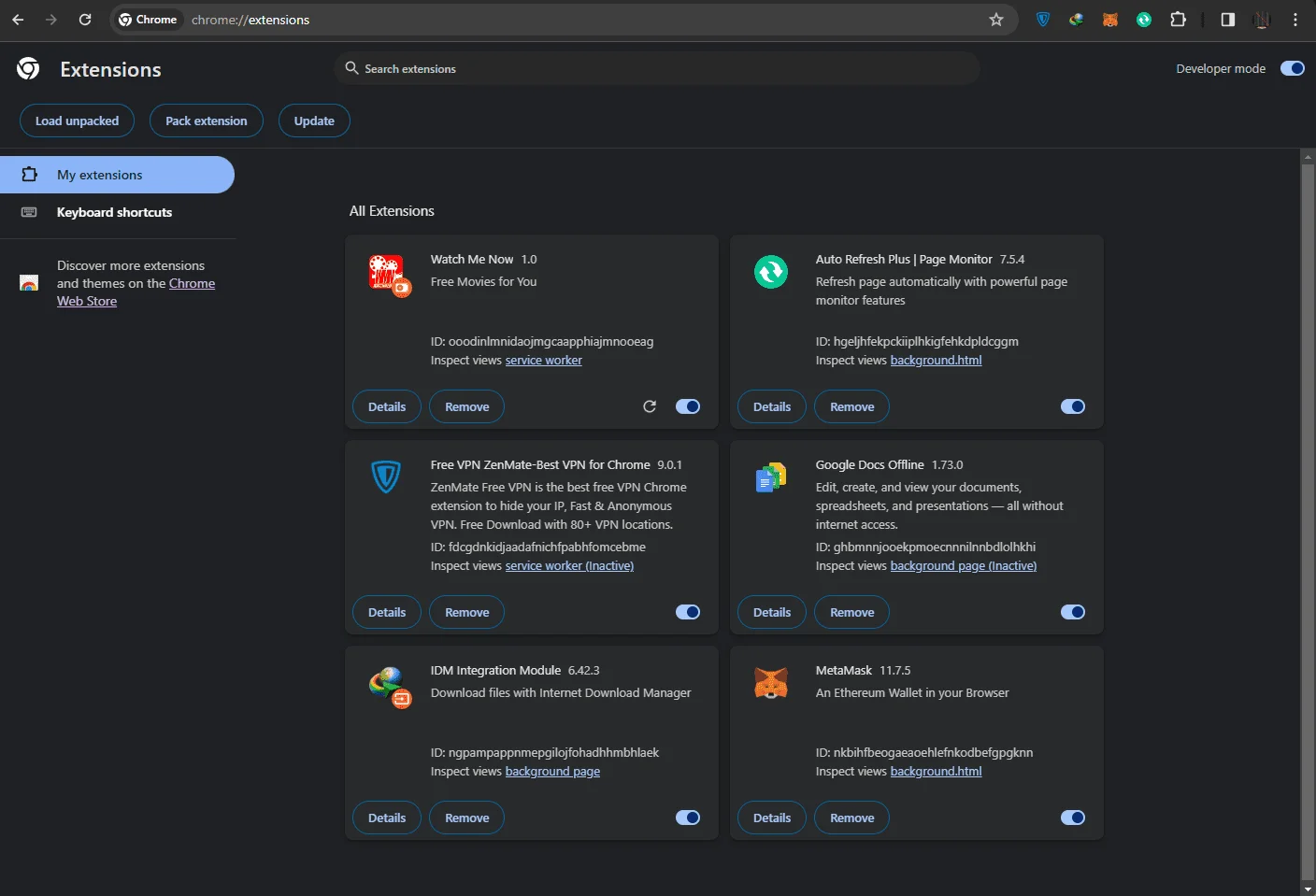
Task: Click the Update button
Action: [314, 121]
